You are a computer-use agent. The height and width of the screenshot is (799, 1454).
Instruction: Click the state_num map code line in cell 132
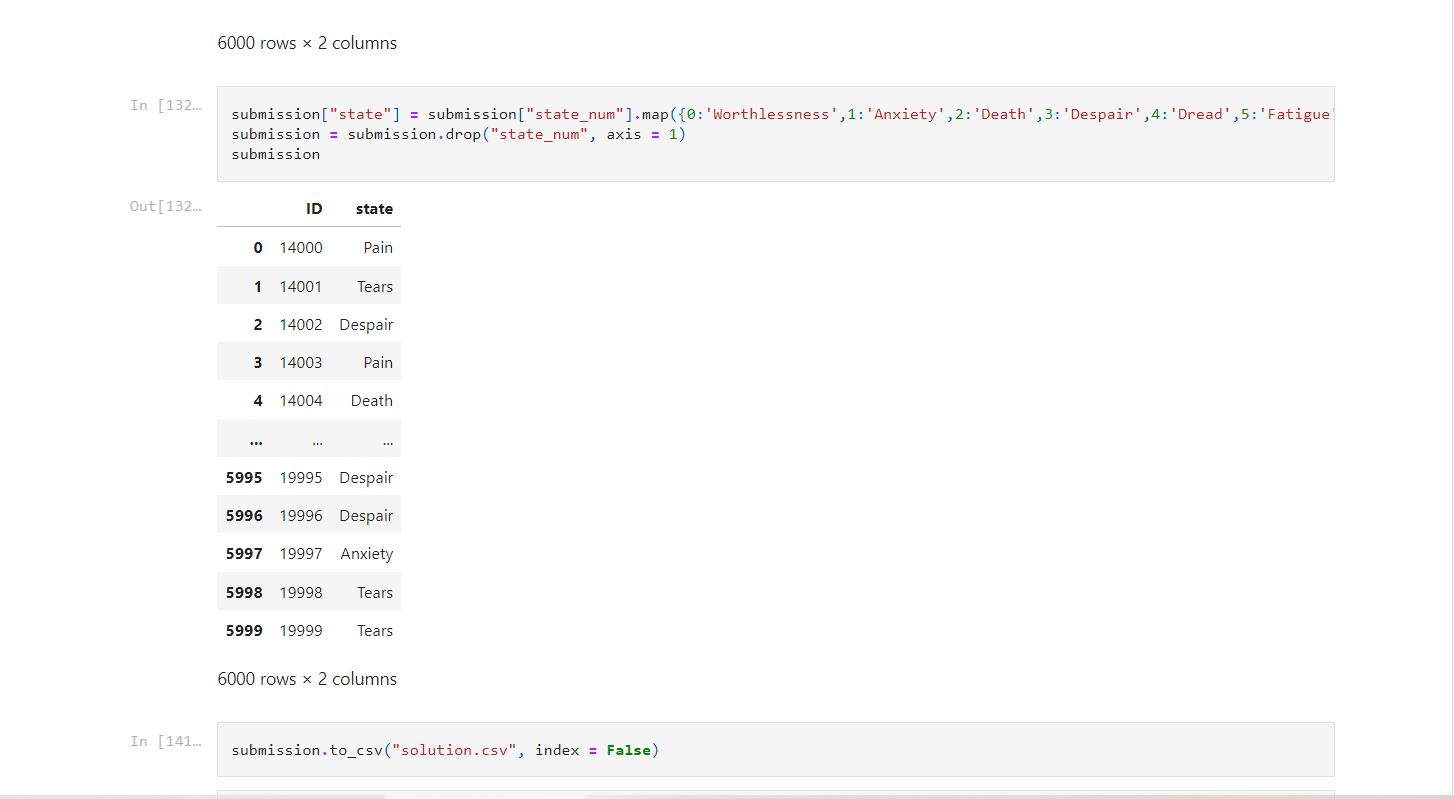pos(782,114)
